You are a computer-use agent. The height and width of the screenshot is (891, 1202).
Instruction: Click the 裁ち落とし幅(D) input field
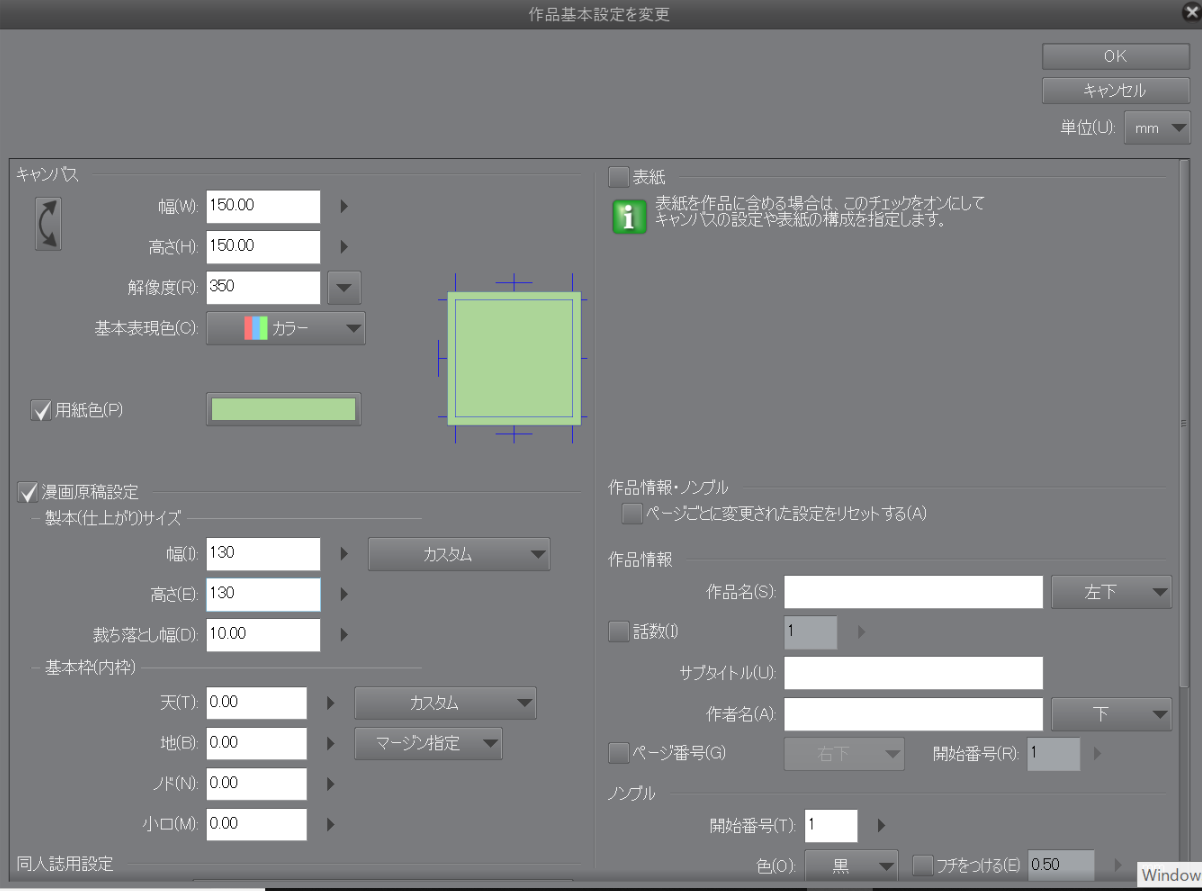pos(263,635)
